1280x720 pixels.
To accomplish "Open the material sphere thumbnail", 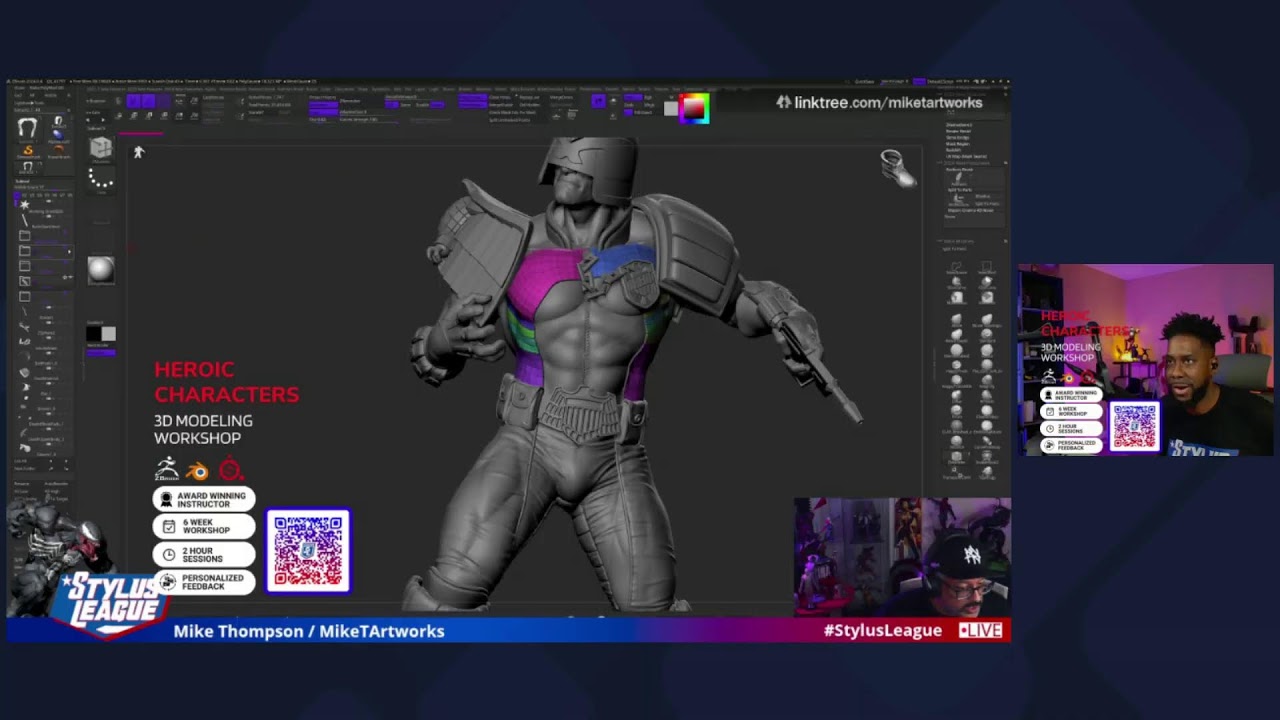I will (x=101, y=269).
